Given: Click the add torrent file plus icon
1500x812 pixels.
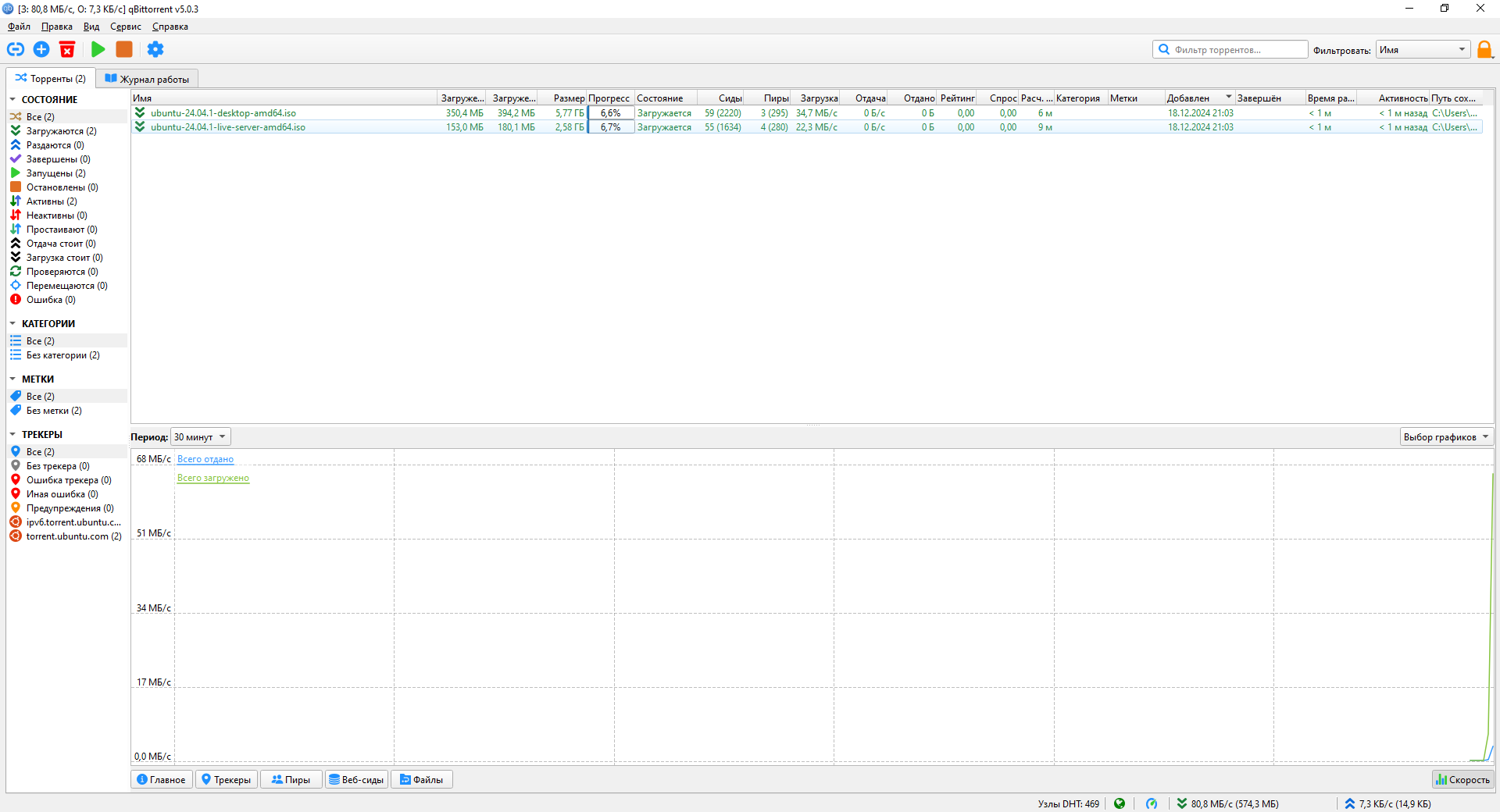Looking at the screenshot, I should (41, 49).
